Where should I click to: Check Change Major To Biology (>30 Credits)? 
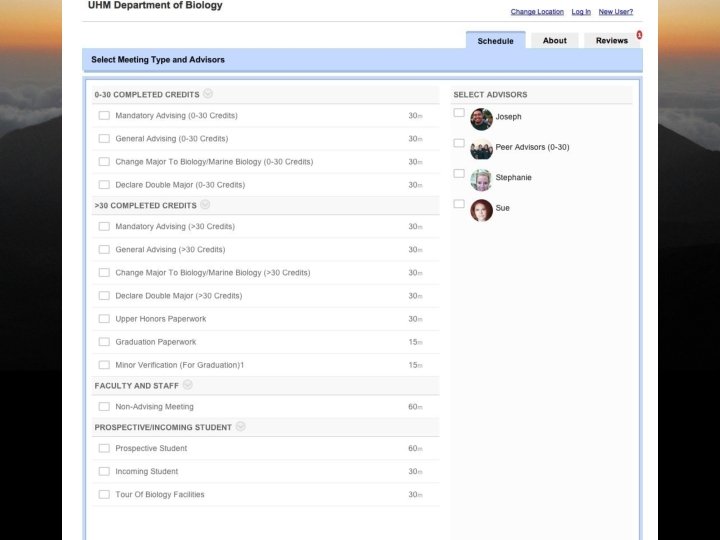click(104, 272)
